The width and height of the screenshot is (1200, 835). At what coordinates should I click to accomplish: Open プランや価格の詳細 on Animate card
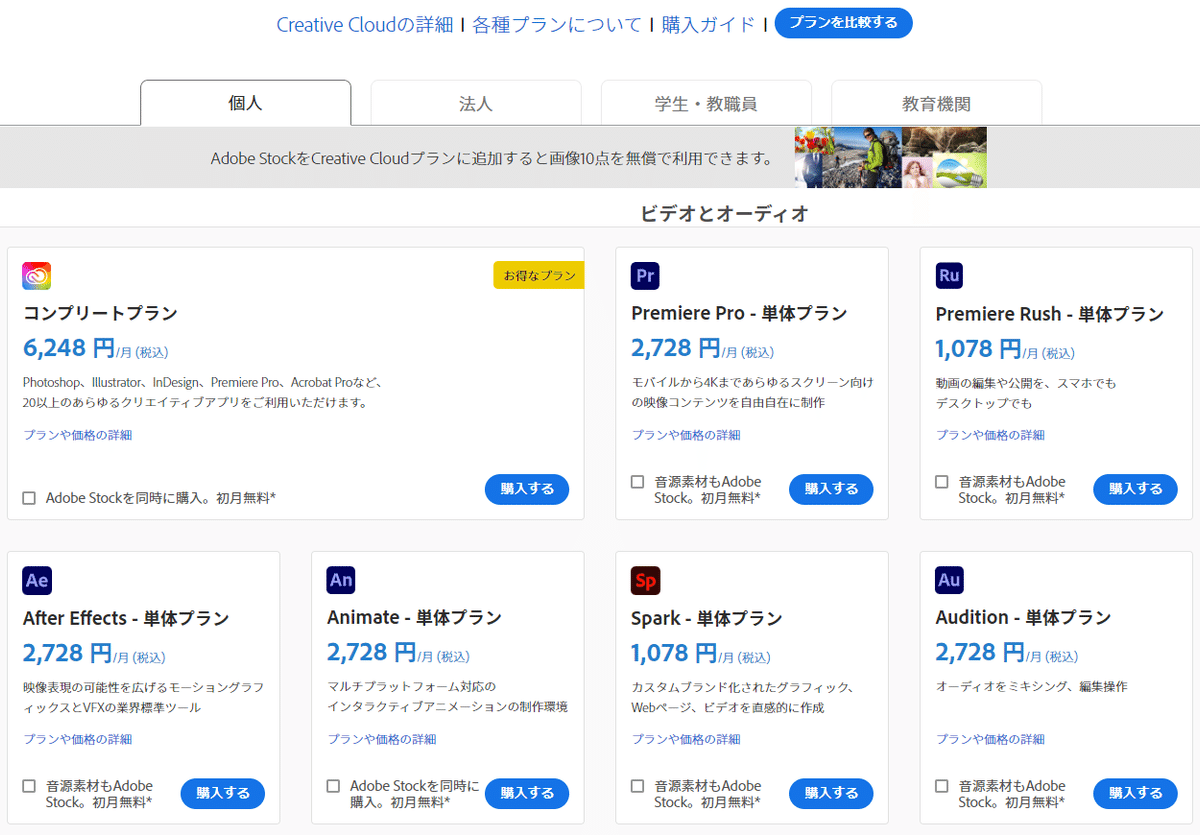click(x=382, y=739)
